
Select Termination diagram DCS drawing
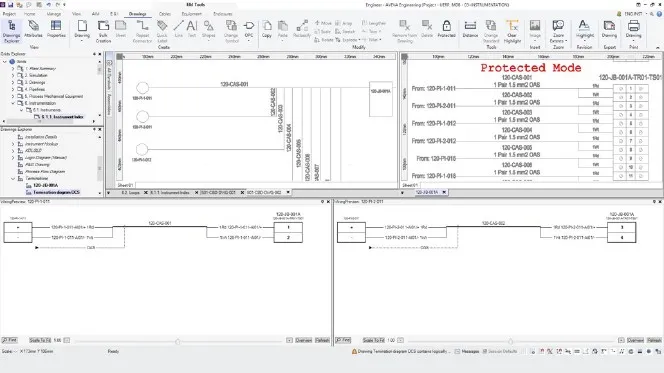[x=56, y=192]
